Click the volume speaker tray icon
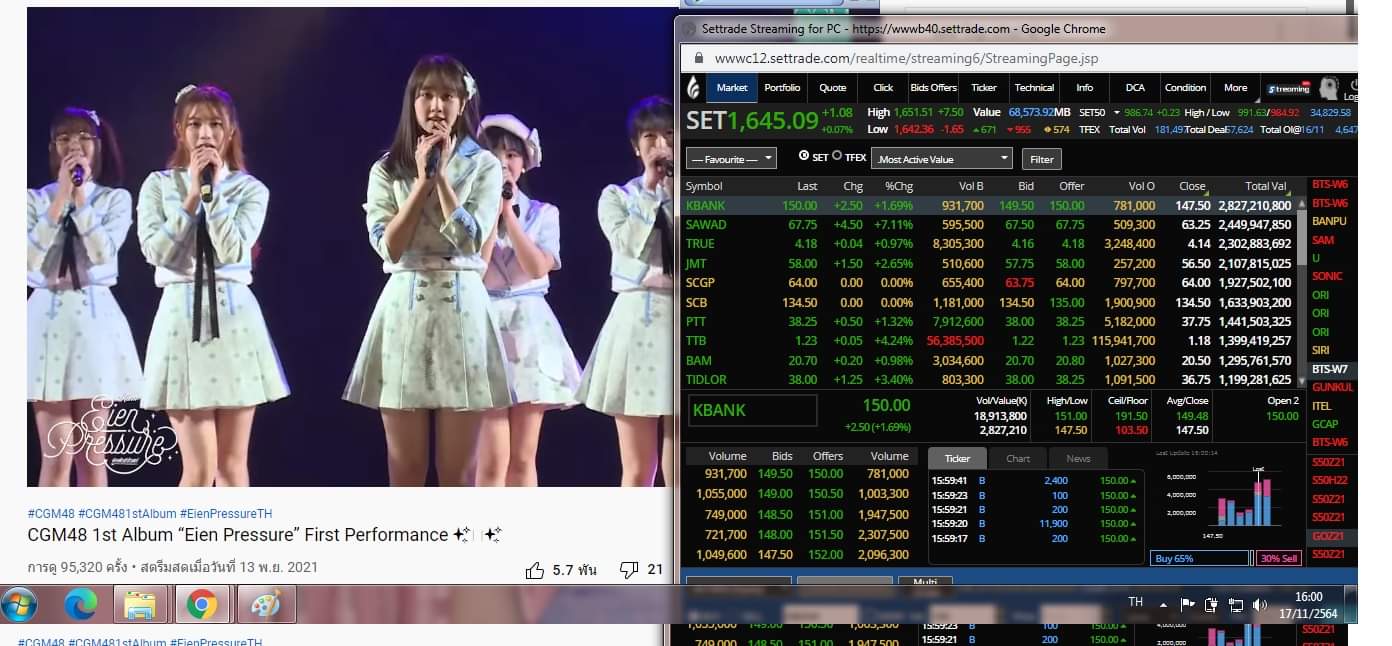This screenshot has height=646, width=1392. (x=1259, y=604)
